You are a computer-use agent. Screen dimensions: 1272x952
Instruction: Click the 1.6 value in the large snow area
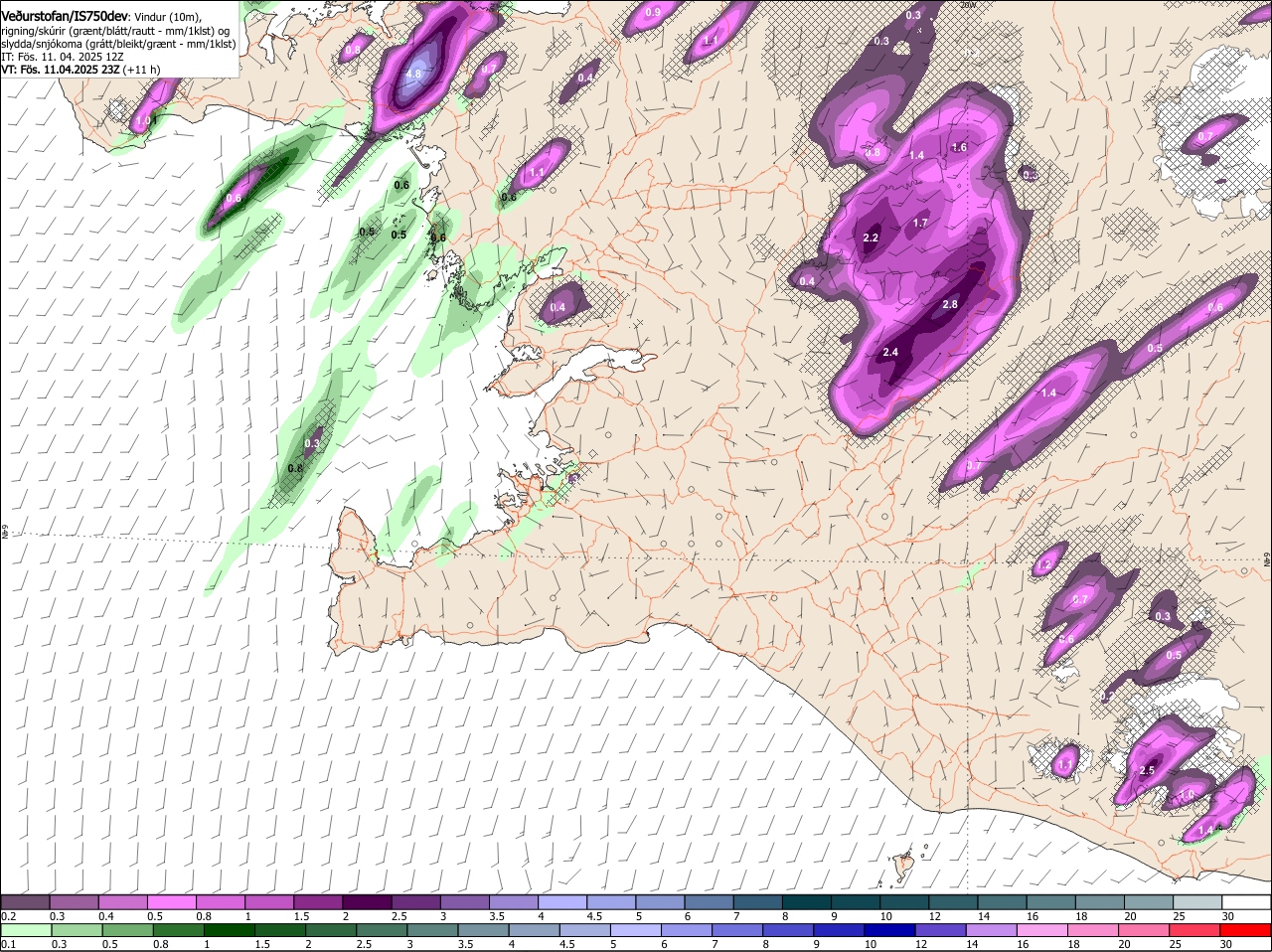959,147
